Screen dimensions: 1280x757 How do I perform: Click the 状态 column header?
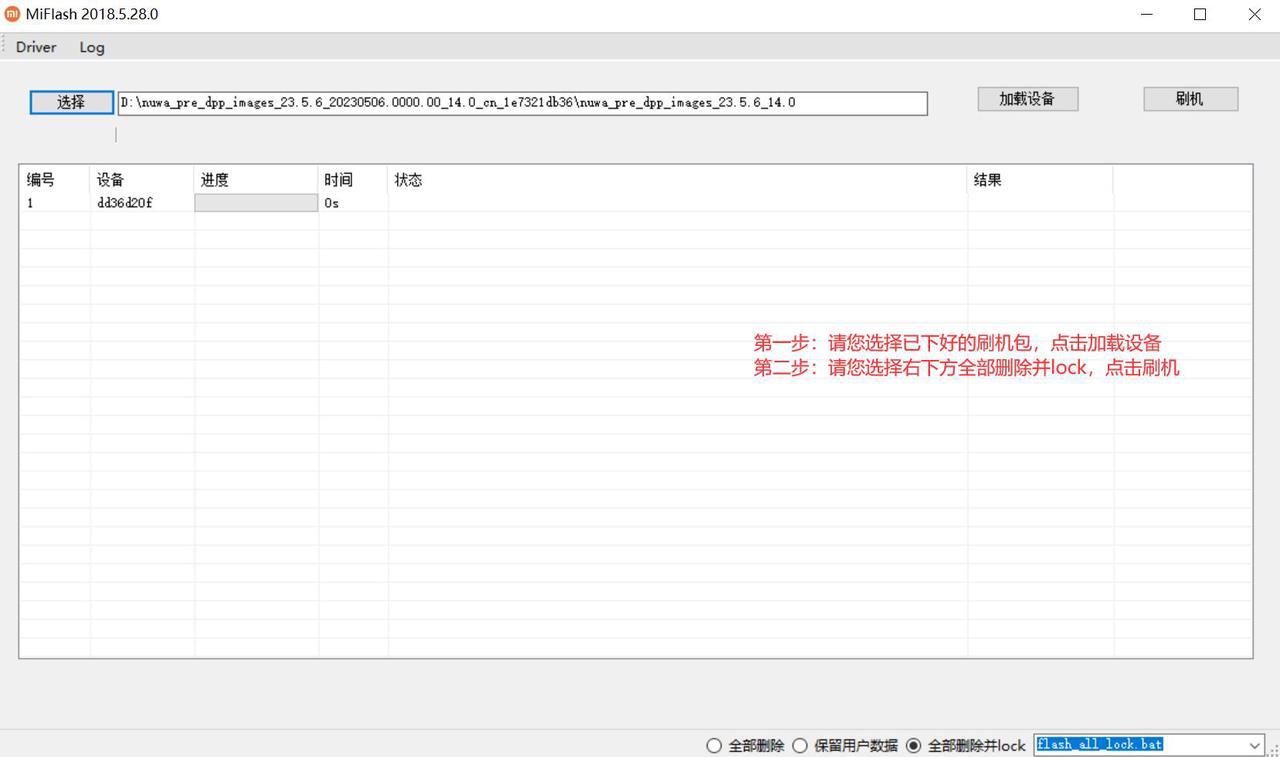tap(408, 180)
